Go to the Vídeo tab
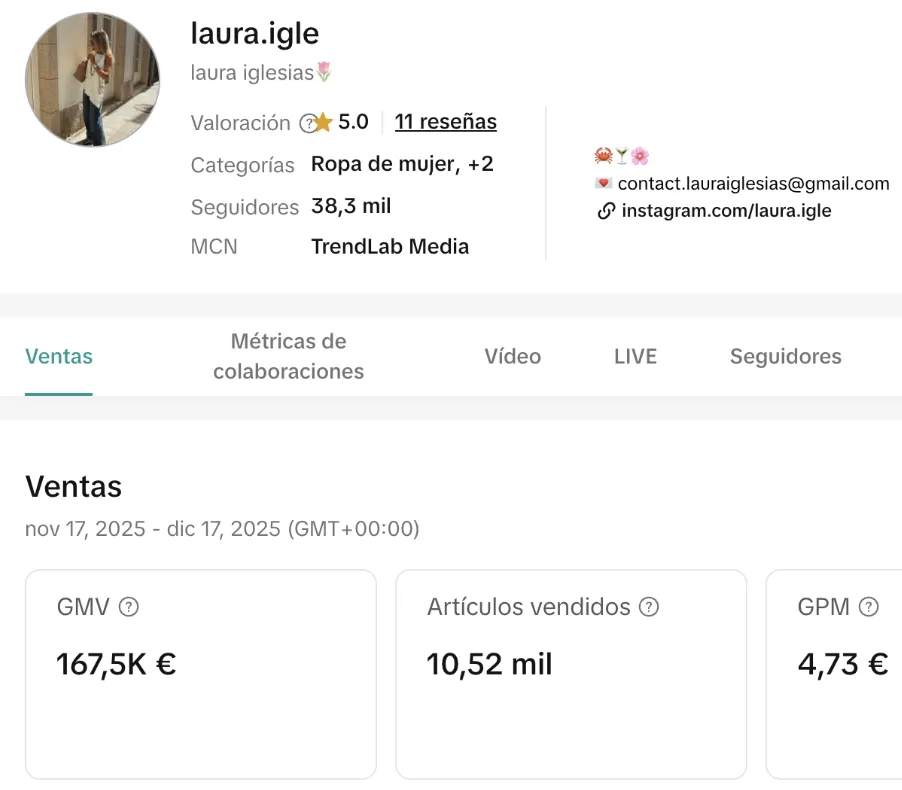Screen dimensions: 902x790 (512, 357)
